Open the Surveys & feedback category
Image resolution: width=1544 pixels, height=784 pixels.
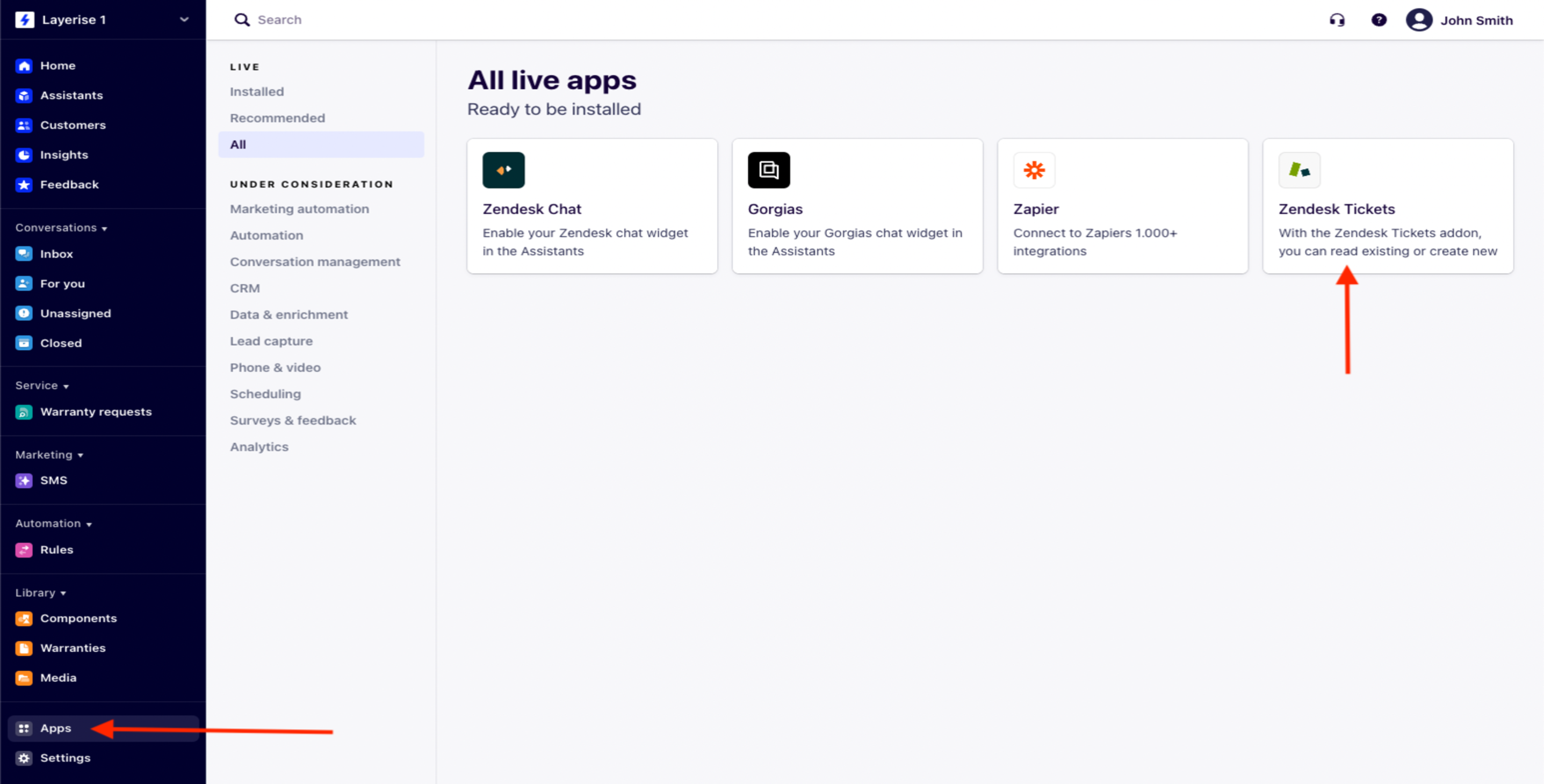coord(292,420)
